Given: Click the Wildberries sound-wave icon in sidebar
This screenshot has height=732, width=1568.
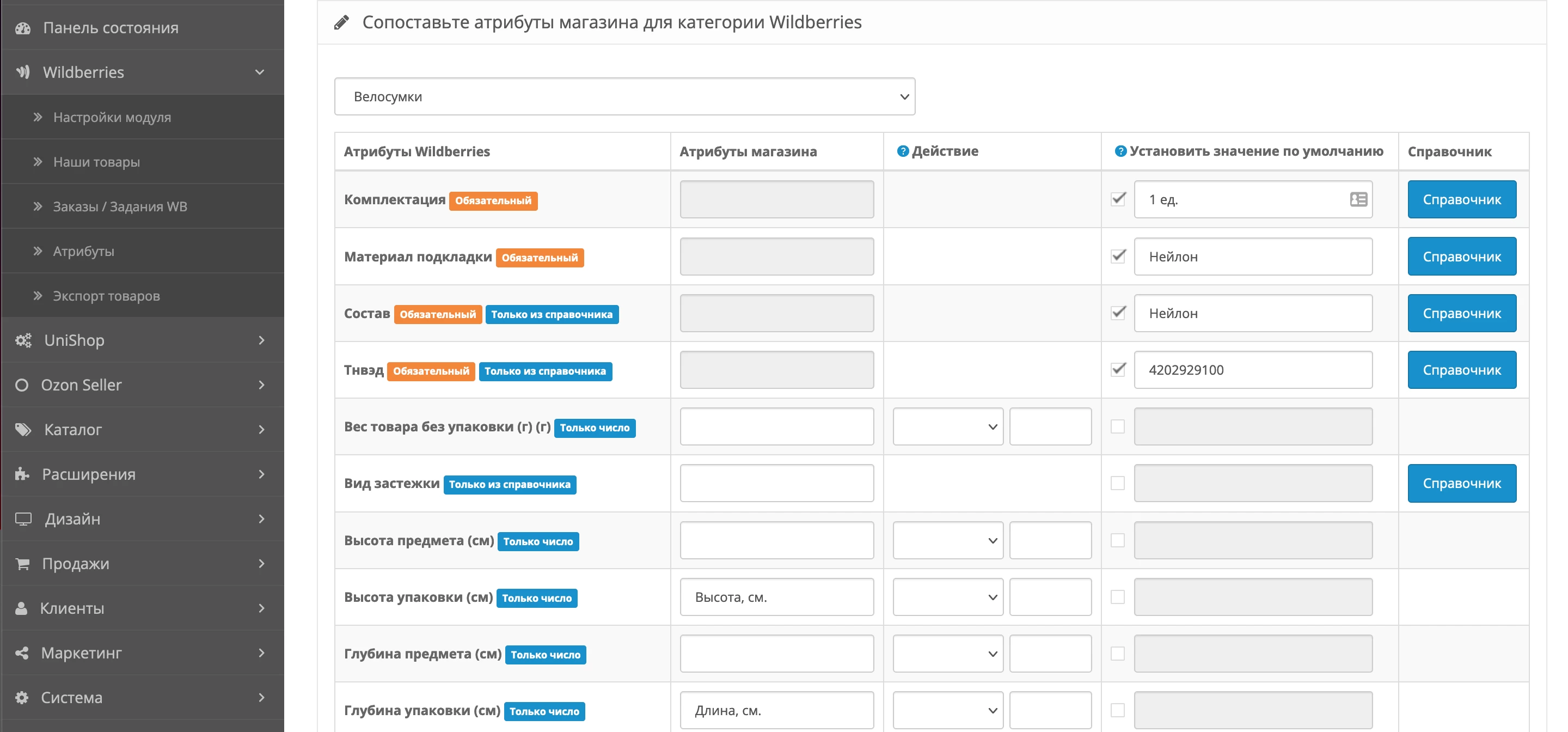Looking at the screenshot, I should [x=23, y=72].
